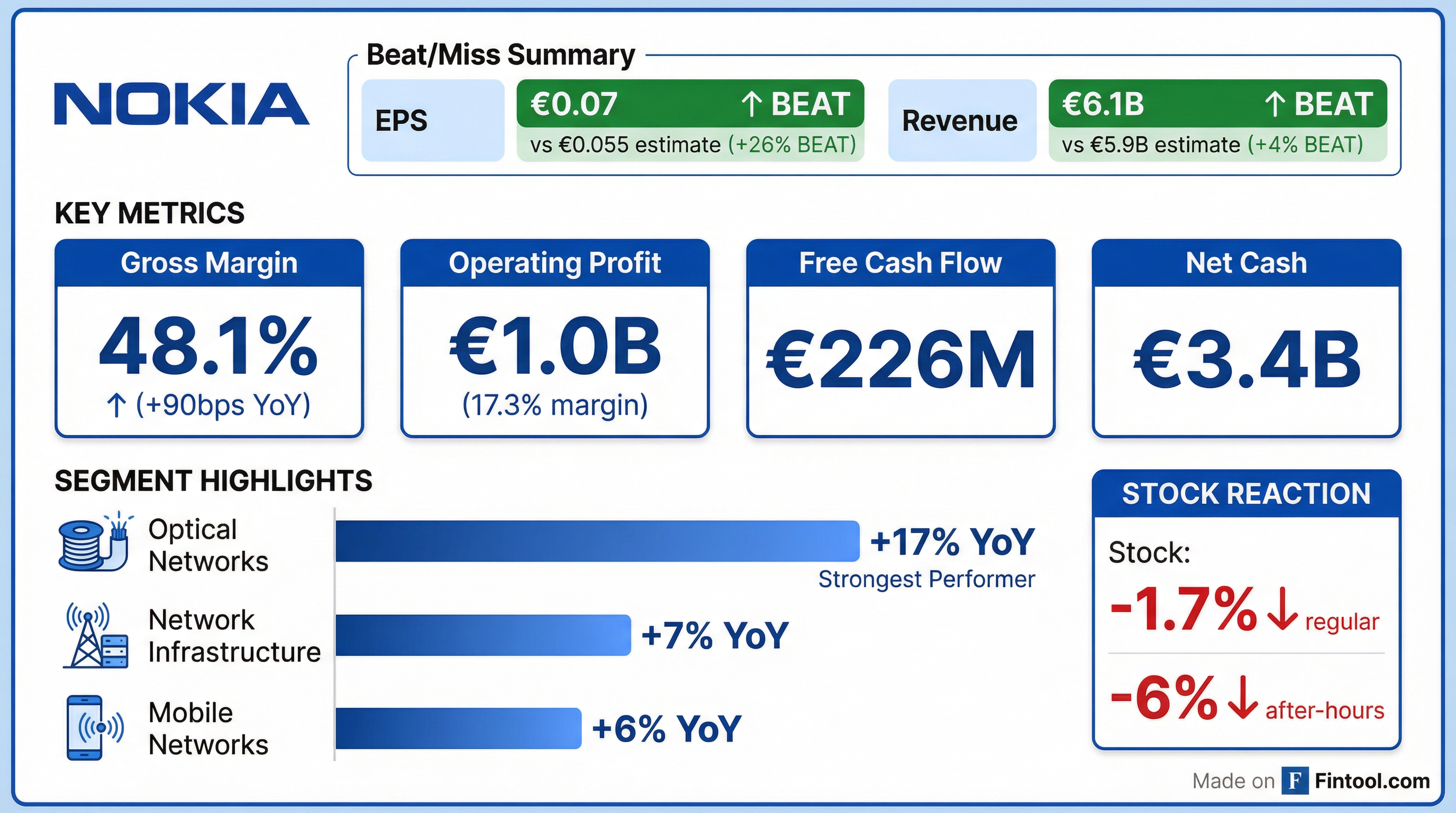Open the Fintool.com link

[1372, 781]
